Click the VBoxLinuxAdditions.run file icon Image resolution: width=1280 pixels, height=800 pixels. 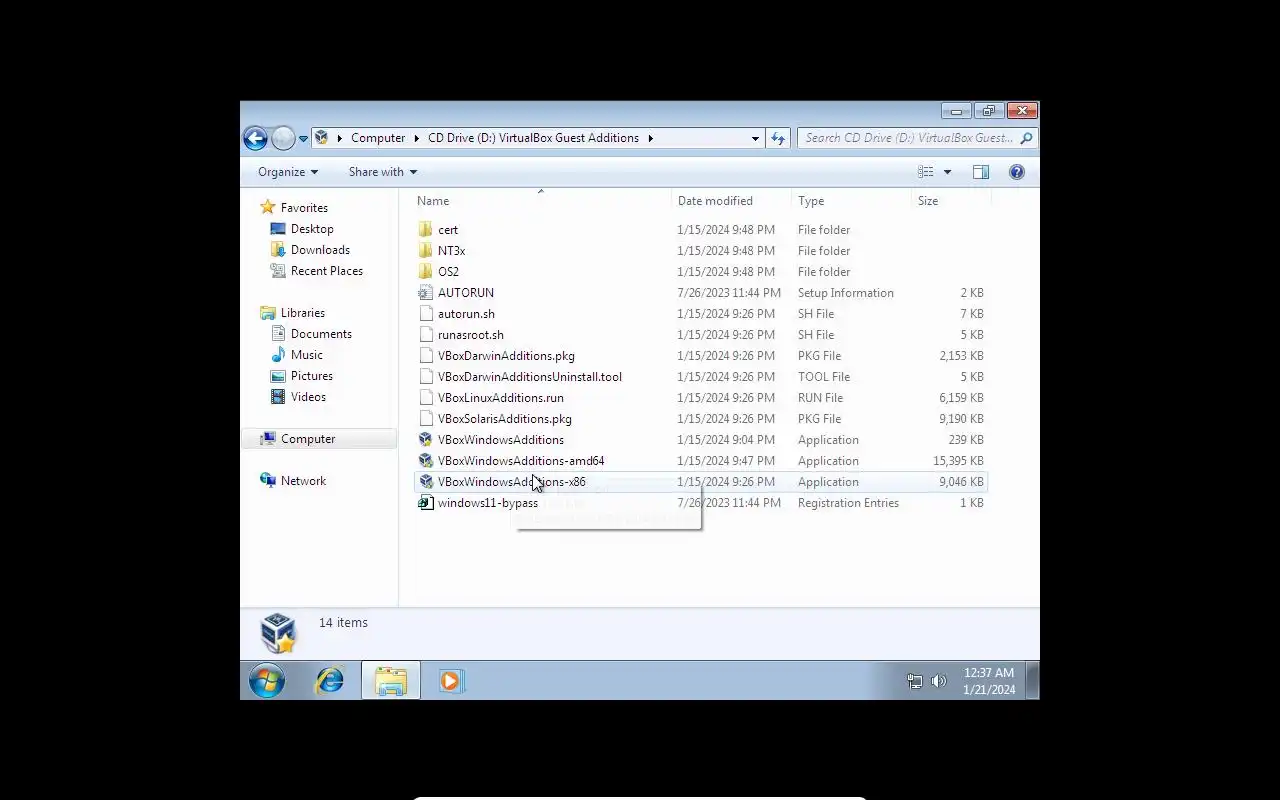[425, 398]
